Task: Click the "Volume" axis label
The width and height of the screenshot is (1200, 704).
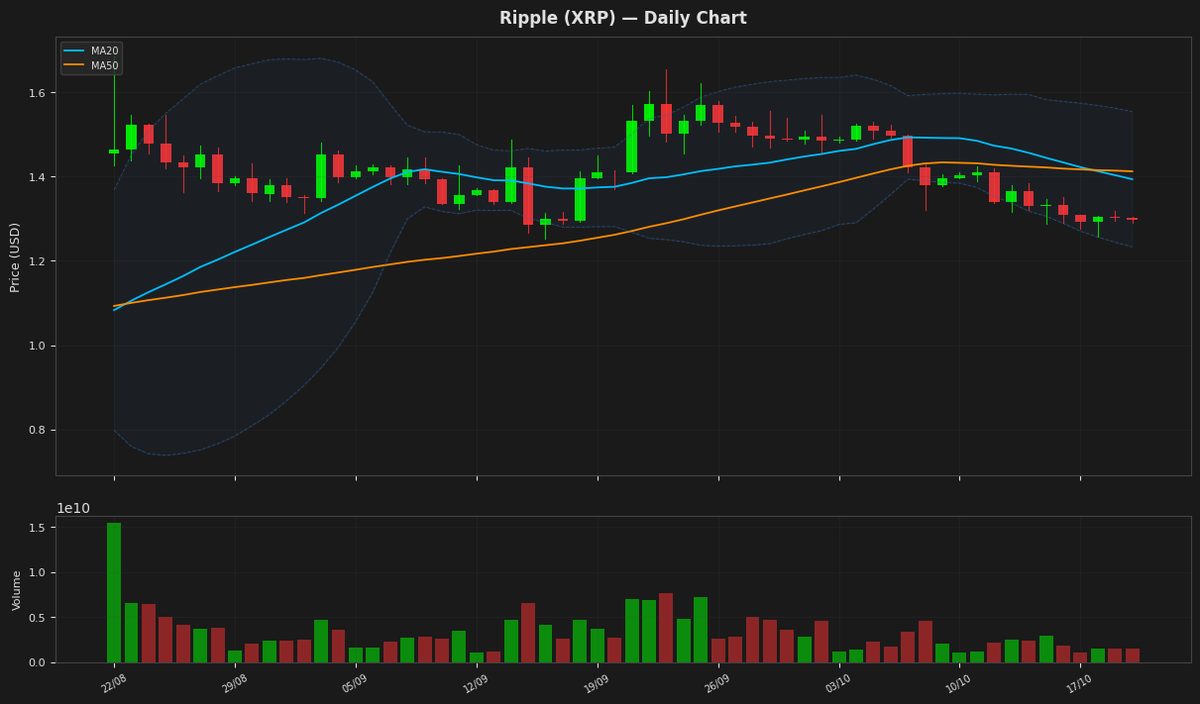Action: pos(16,590)
